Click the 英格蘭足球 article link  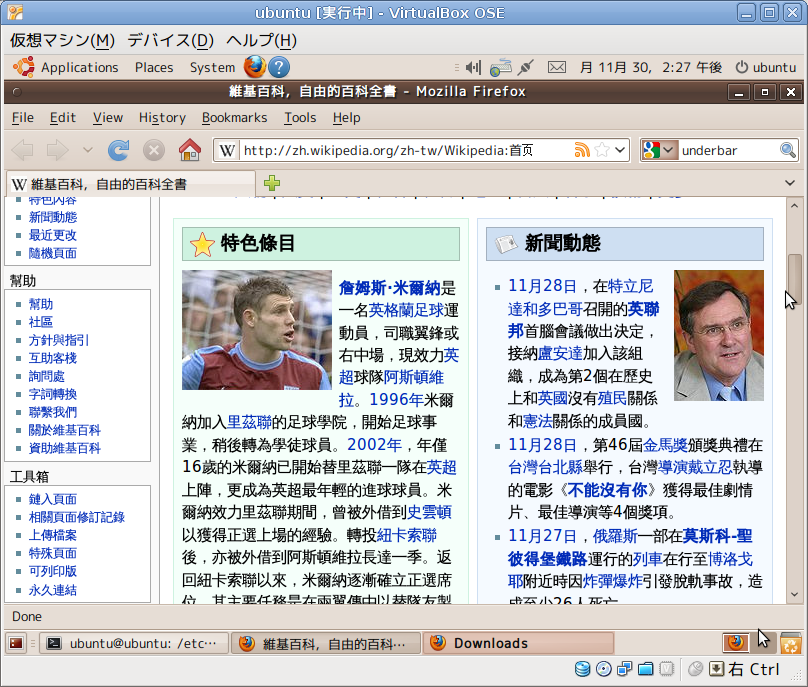click(406, 309)
